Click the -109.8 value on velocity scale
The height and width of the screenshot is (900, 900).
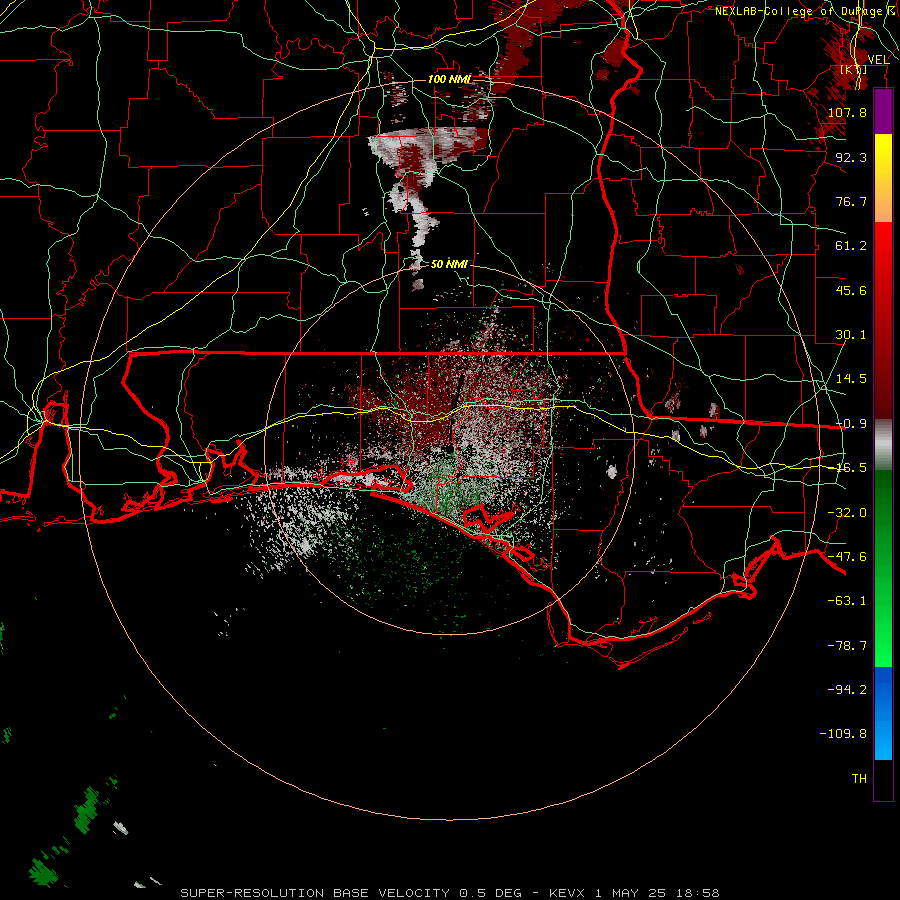point(843,734)
